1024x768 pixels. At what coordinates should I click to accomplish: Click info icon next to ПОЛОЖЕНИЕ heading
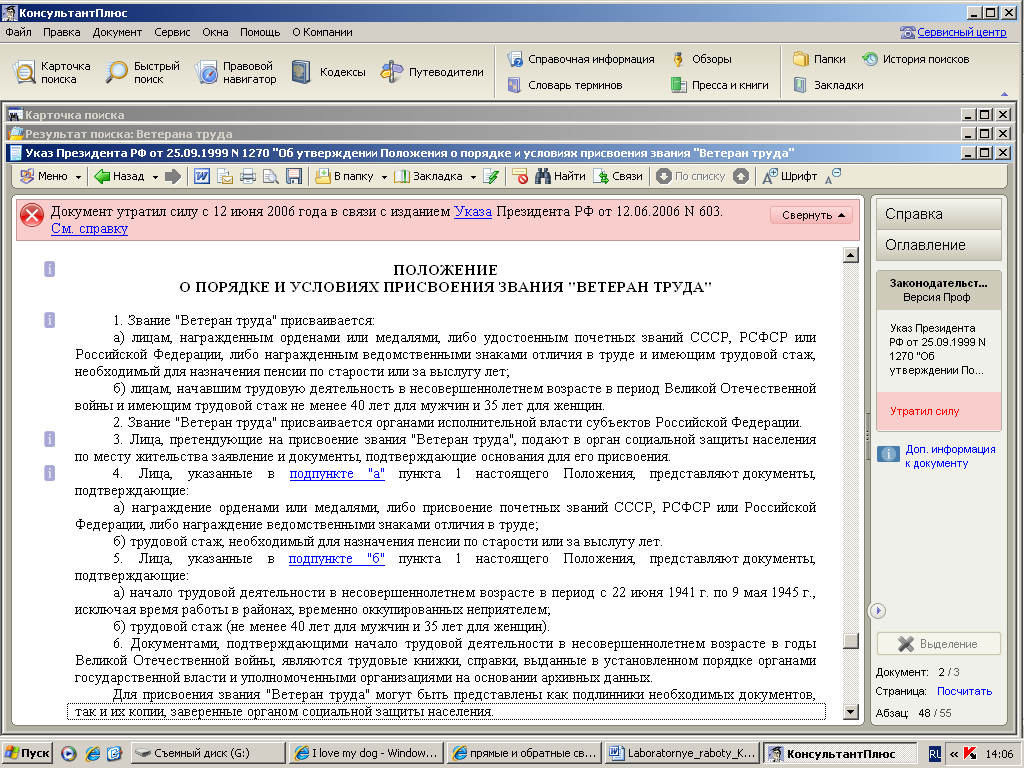click(50, 269)
